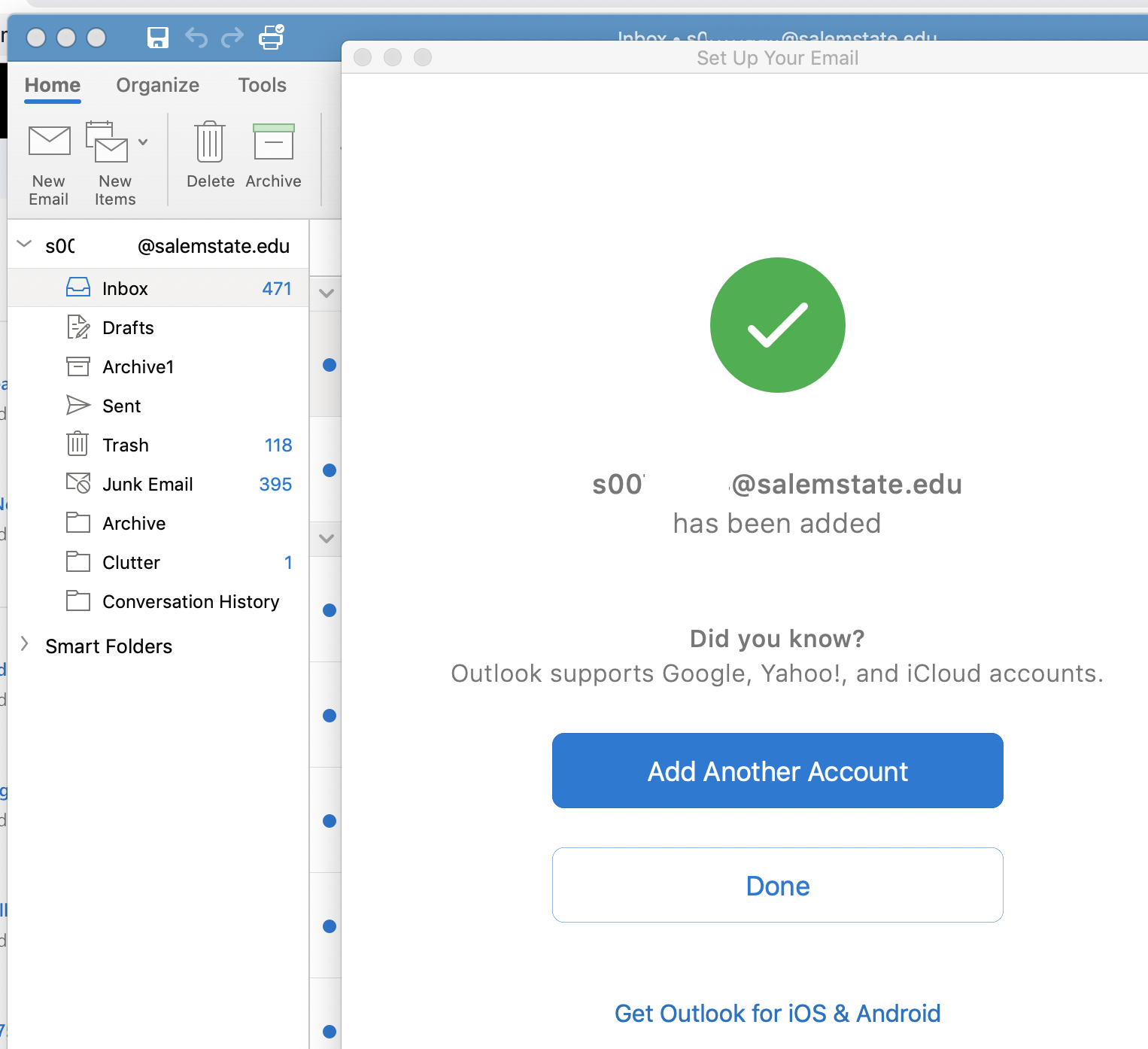Select the Inbox folder
Screen dimensions: 1148x1049
[x=158, y=288]
